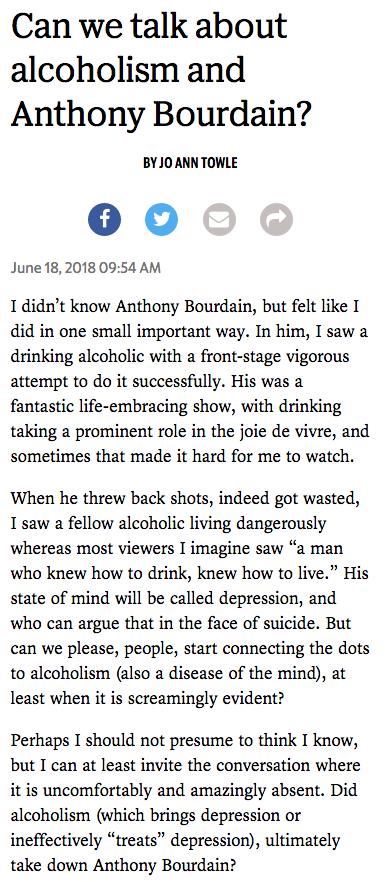385x882 pixels.
Task: Click the date "June 18, 2018"
Action: tap(53, 267)
